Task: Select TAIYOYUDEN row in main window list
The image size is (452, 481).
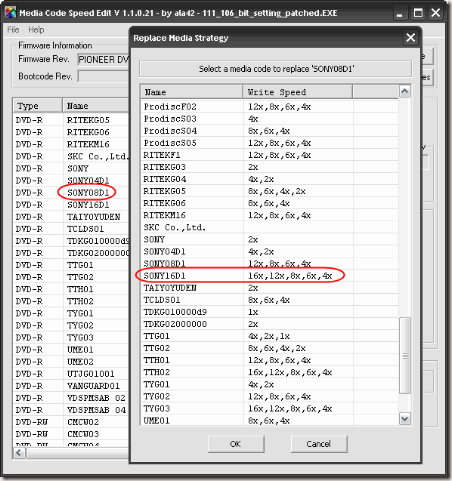Action: [x=71, y=217]
